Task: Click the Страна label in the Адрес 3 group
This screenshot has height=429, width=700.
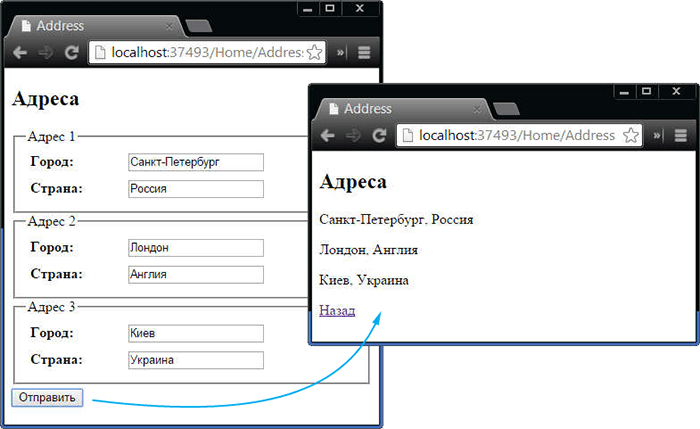Action: tap(56, 360)
